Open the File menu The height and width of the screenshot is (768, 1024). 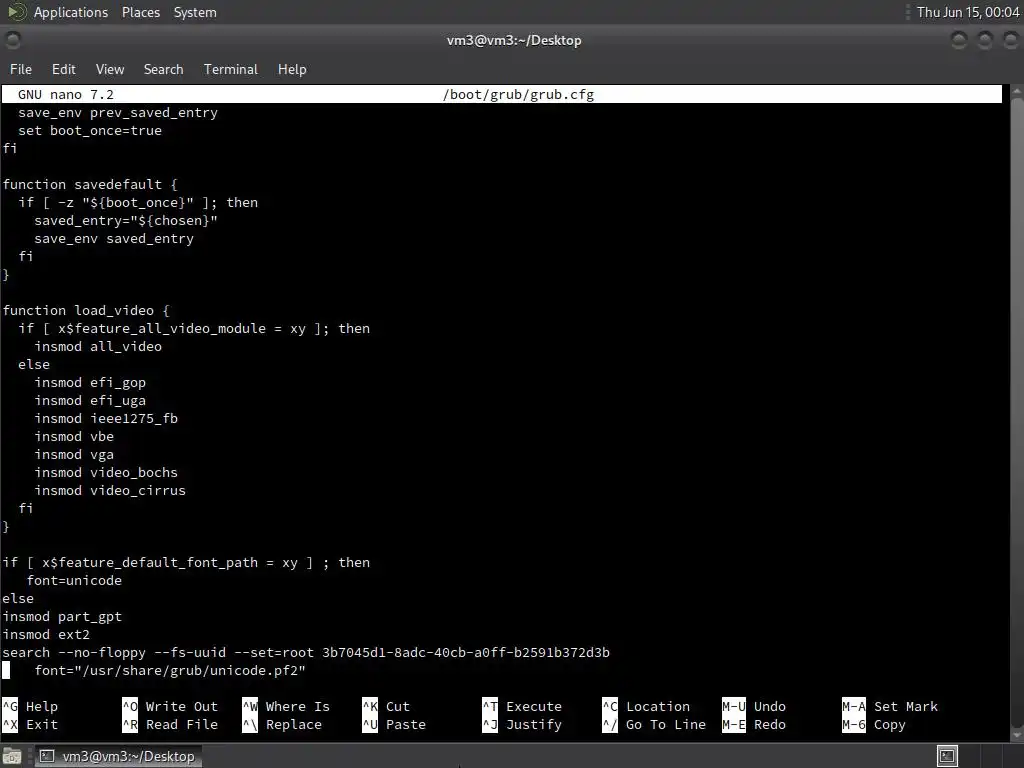(20, 69)
